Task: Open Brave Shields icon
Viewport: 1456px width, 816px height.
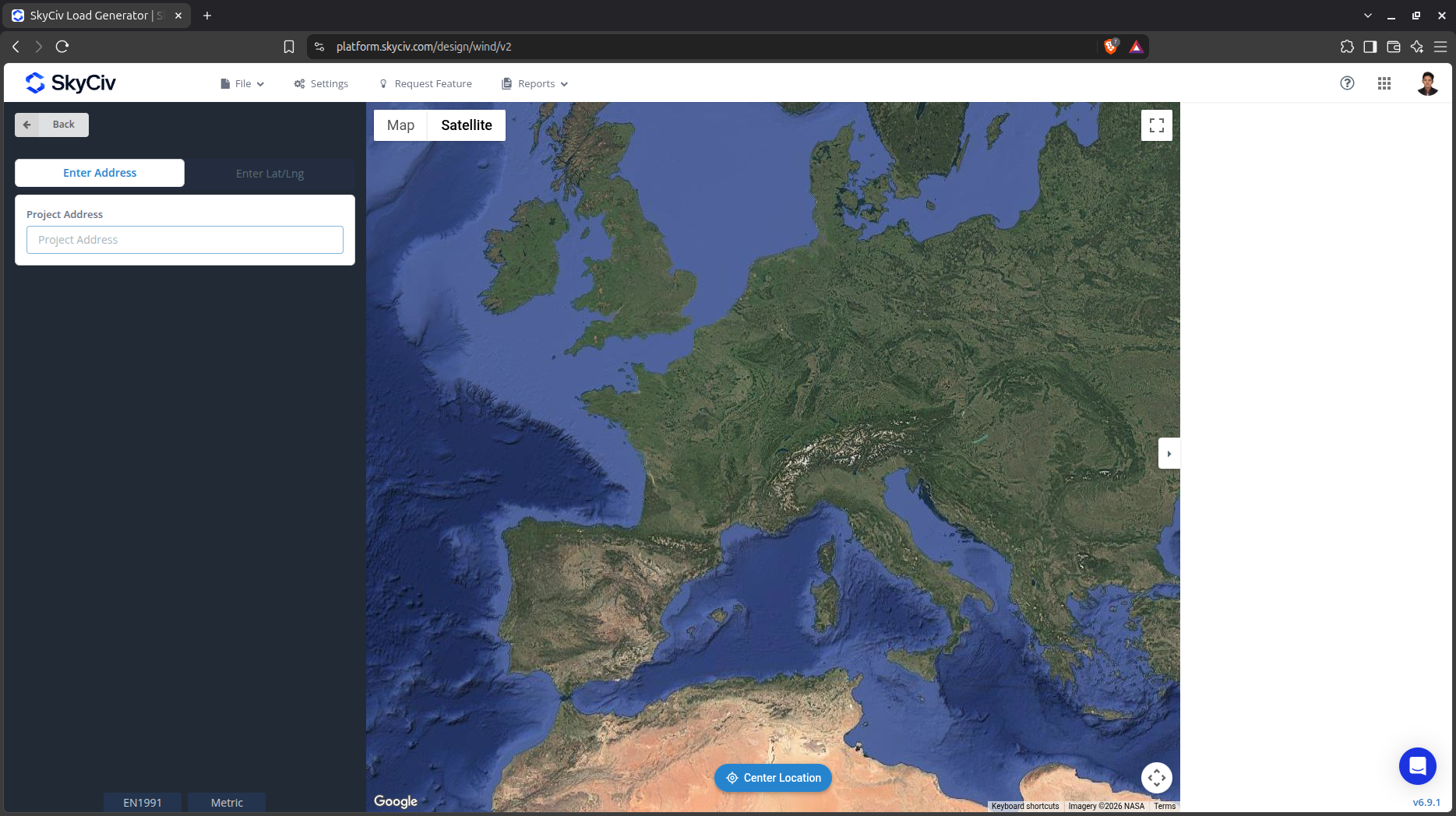Action: 1112,47
